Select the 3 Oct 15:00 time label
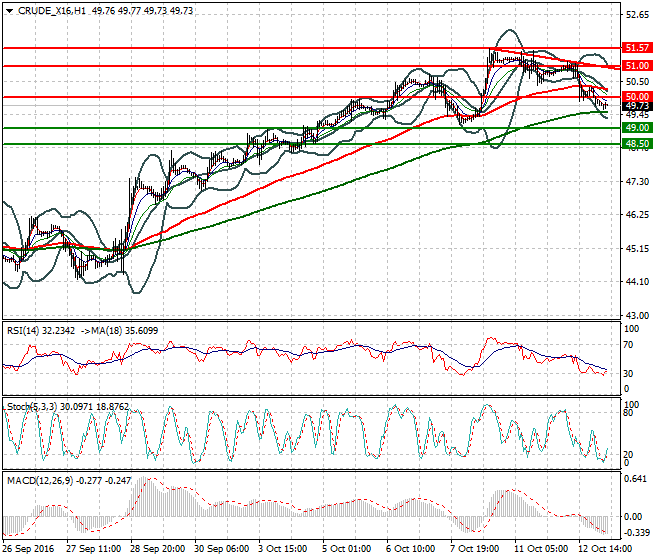Viewport: 660px width, 560px height. pos(283,549)
